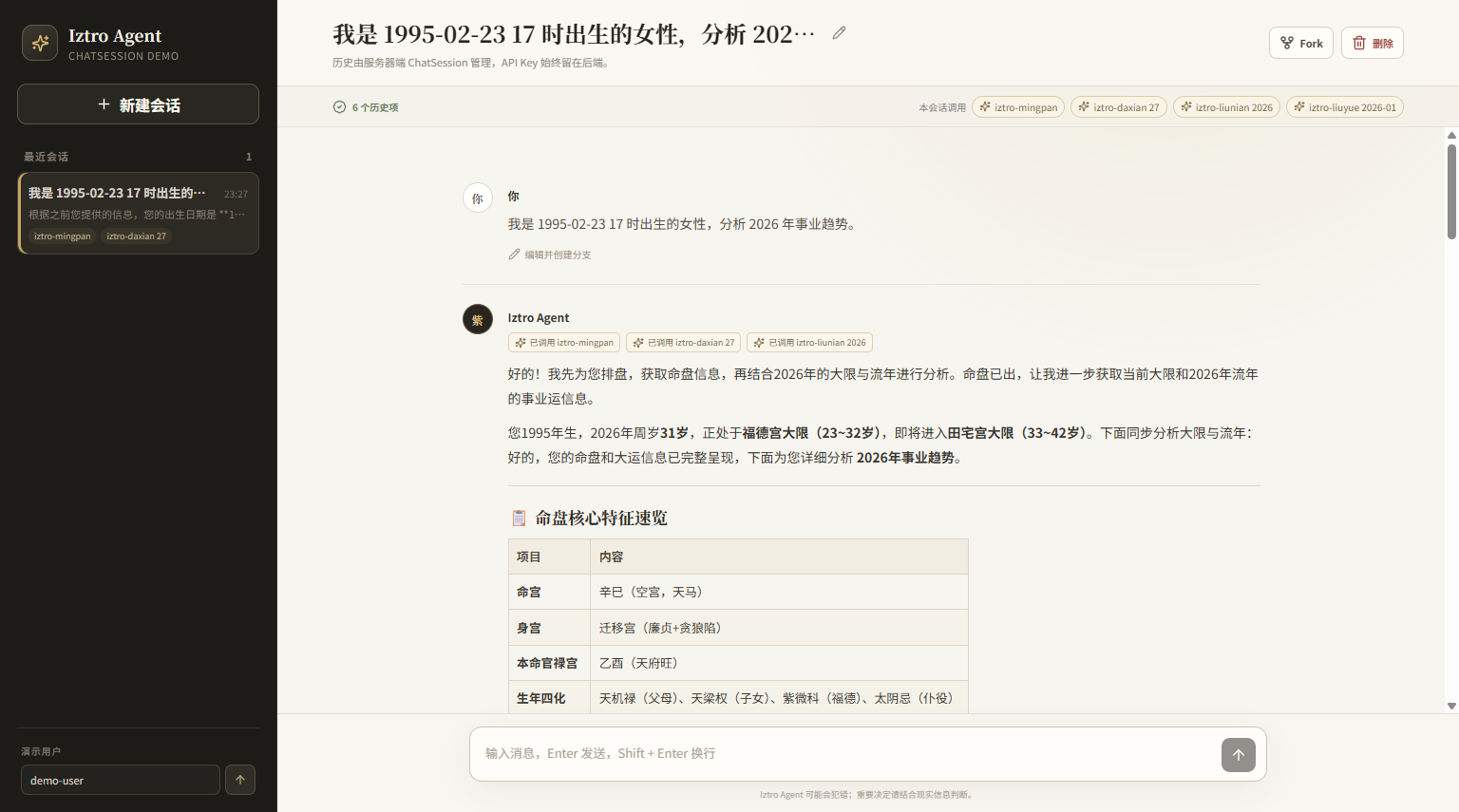Click the vertical scrollbar thumb of chat
1459x812 pixels.
[x=1451, y=191]
